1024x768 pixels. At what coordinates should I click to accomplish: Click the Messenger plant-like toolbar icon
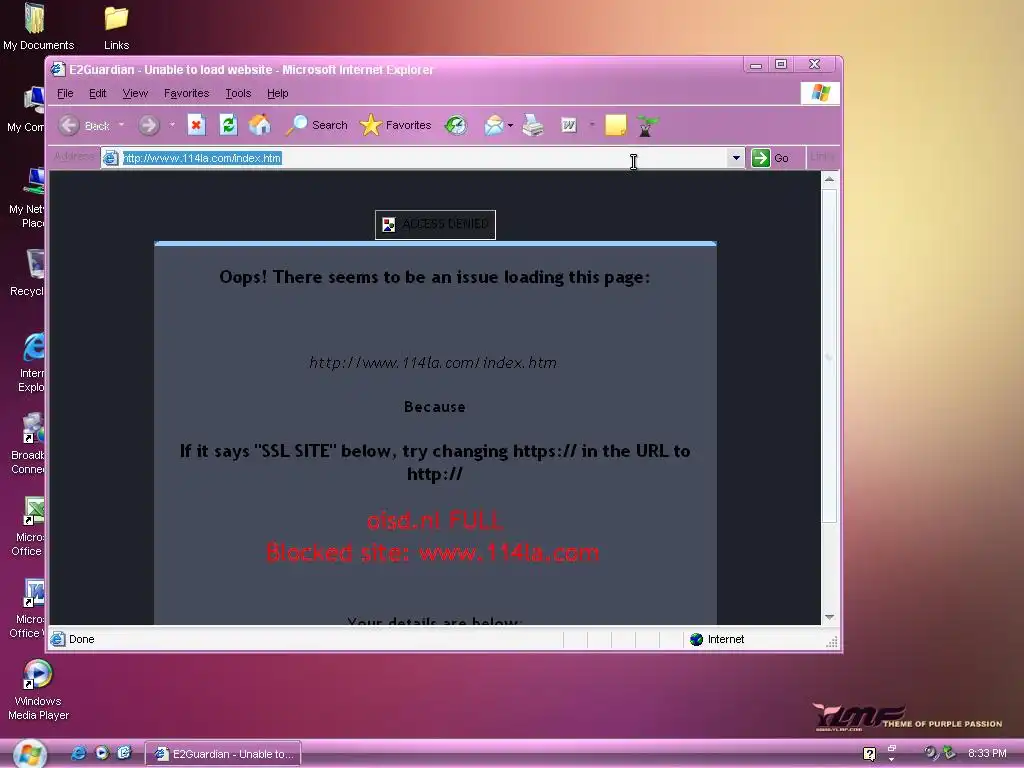click(647, 125)
